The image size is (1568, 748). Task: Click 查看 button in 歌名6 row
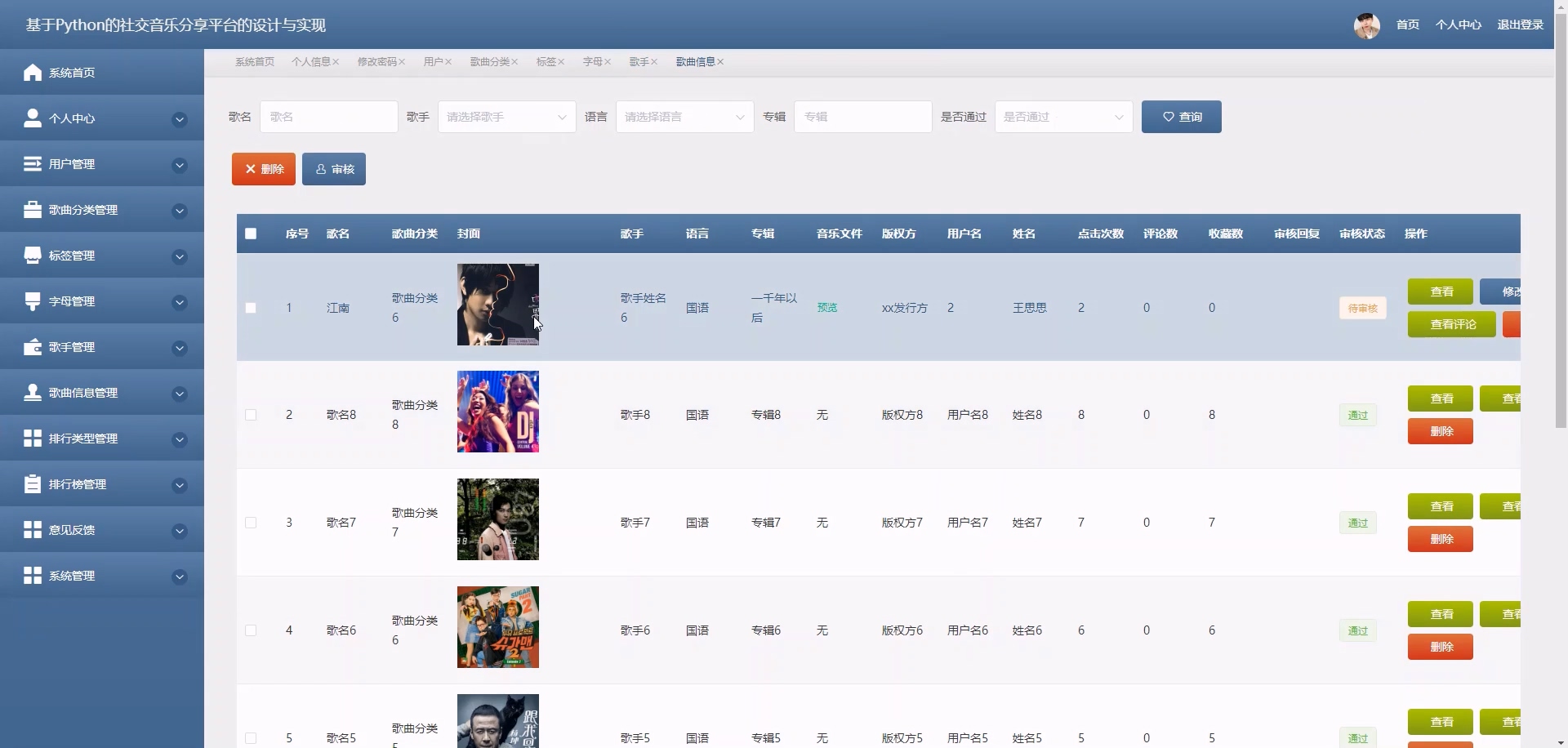click(x=1441, y=614)
